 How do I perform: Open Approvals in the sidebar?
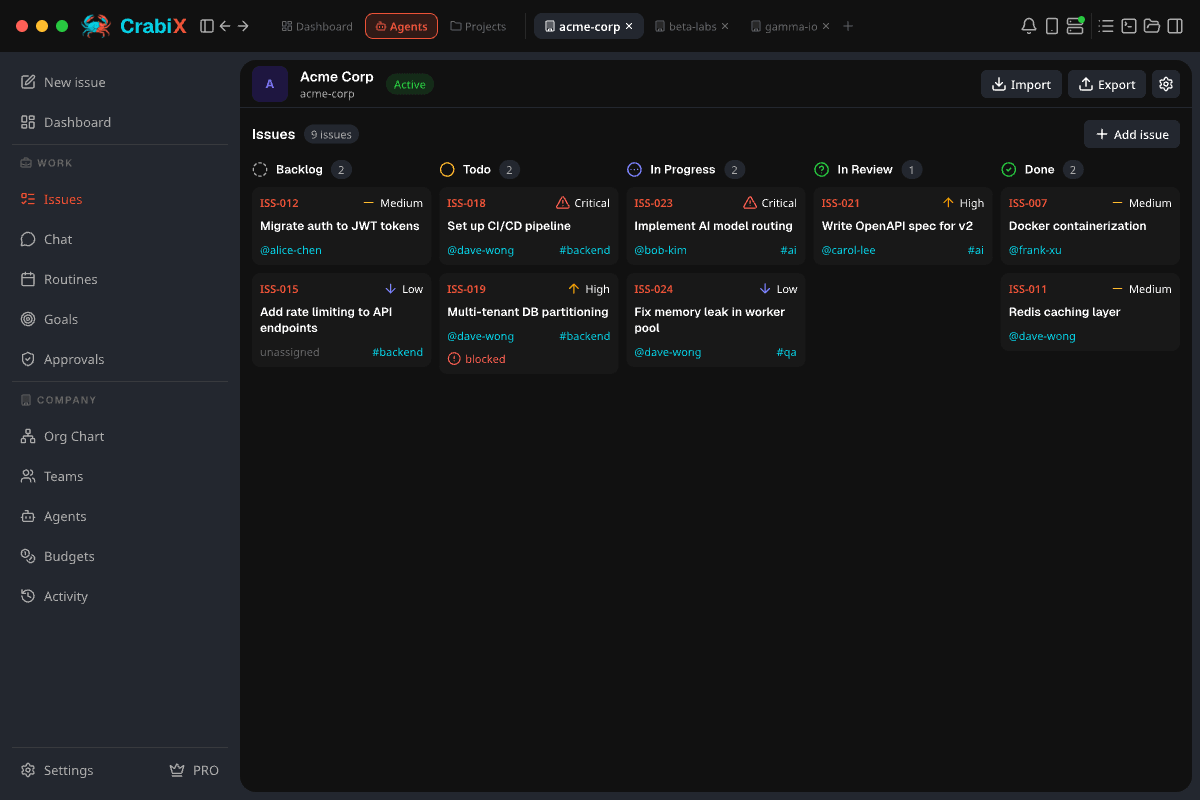[120, 359]
